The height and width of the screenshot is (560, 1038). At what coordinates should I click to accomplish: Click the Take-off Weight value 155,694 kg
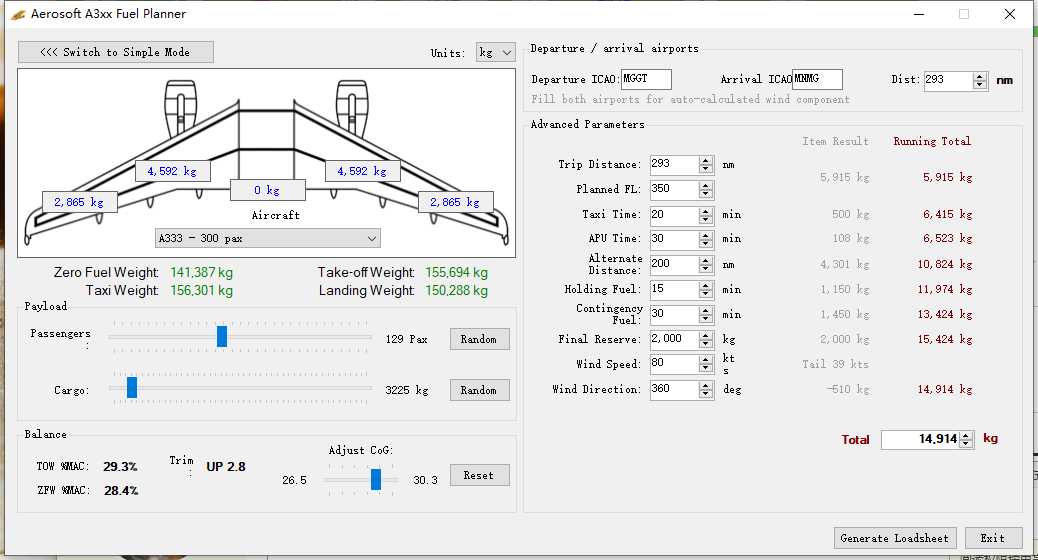(456, 272)
